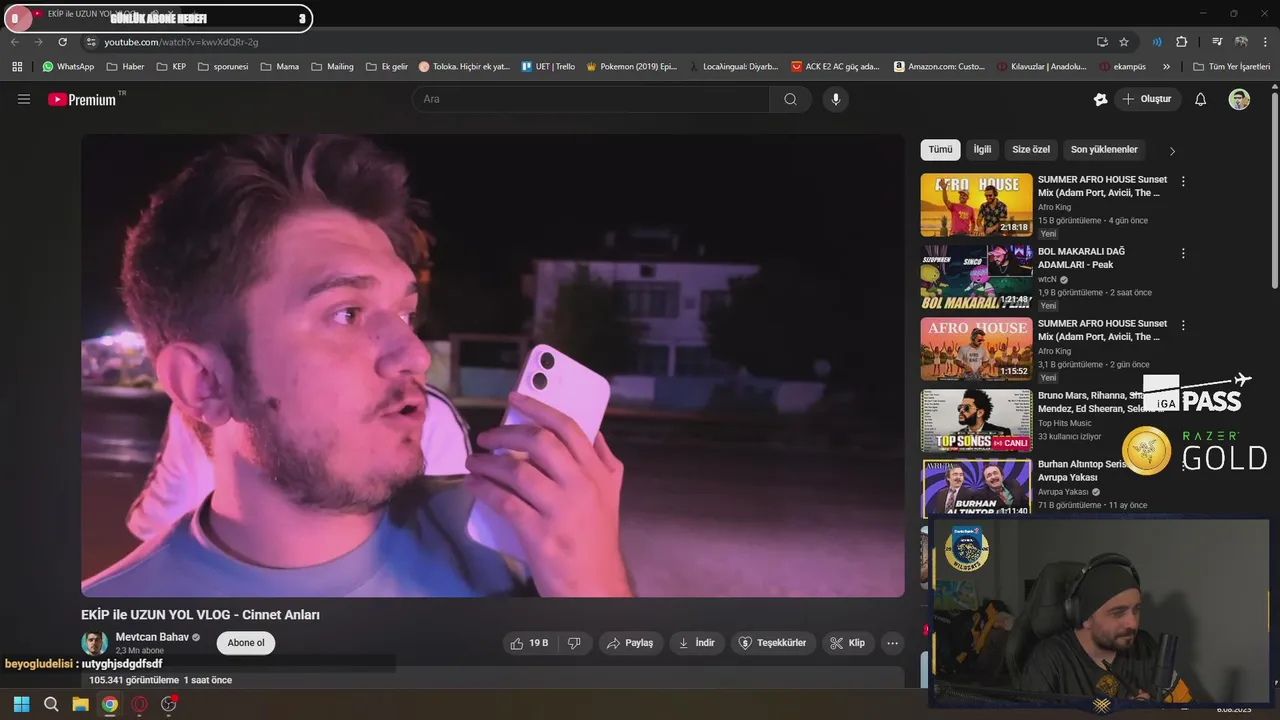Open Chrome extensions puzzle icon
Screen dimensions: 1280x720
click(x=1181, y=42)
